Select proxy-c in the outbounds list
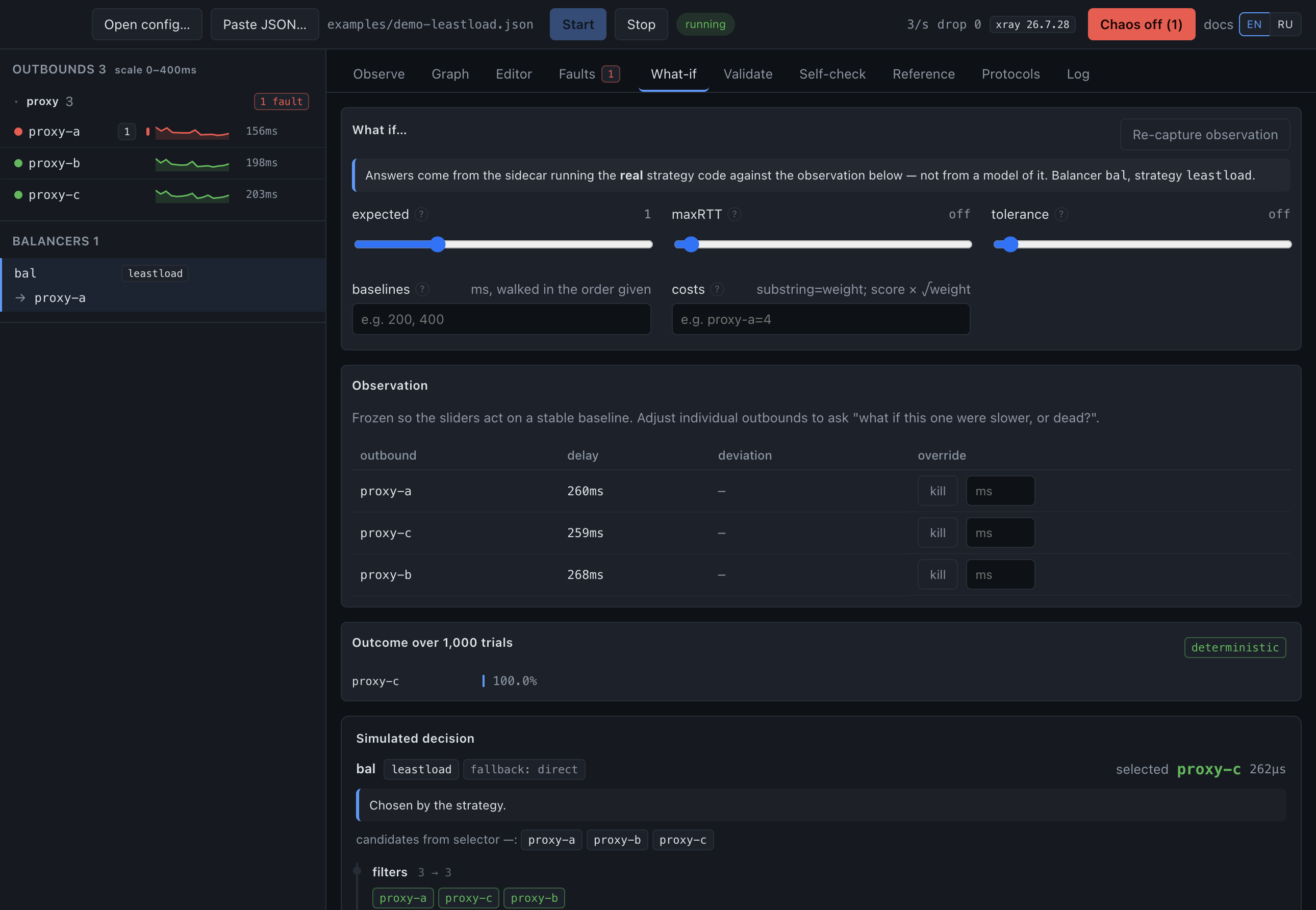Screen dimensions: 1316x910 (x=163, y=195)
